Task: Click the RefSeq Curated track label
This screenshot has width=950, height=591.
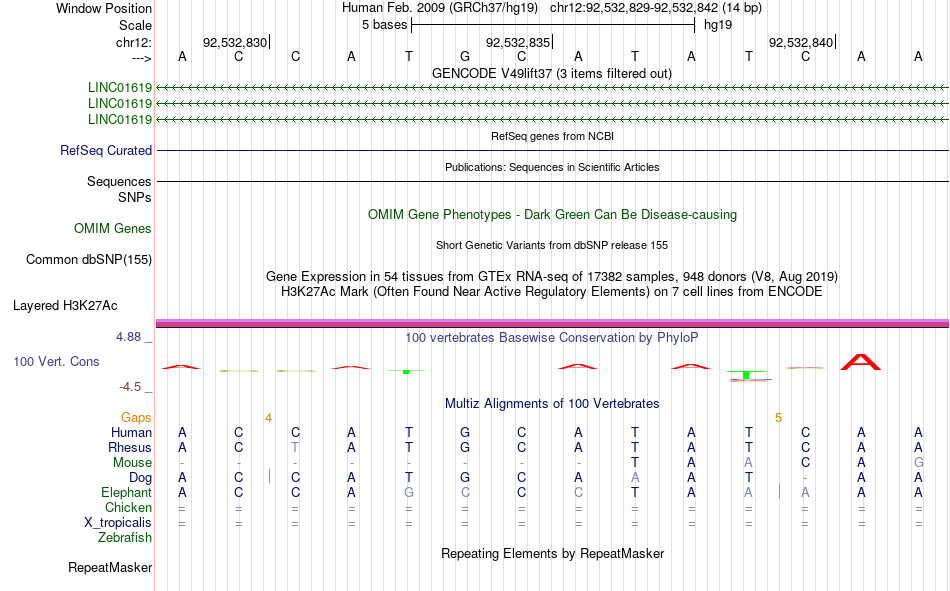Action: [x=106, y=150]
